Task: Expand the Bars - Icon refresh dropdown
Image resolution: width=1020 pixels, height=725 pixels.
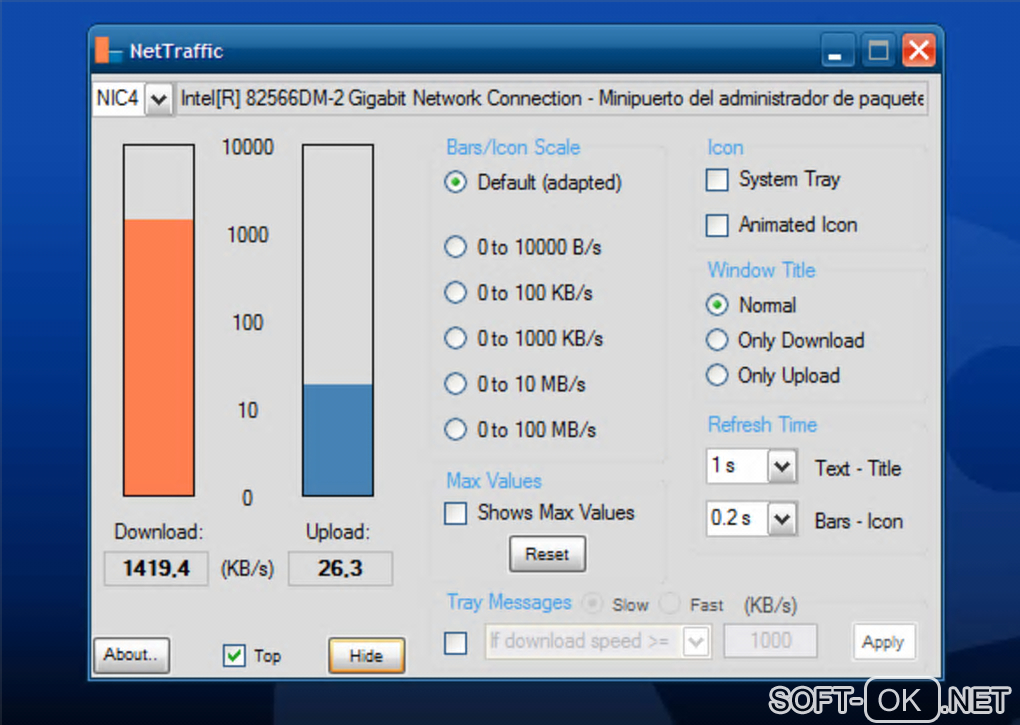Action: (x=783, y=519)
